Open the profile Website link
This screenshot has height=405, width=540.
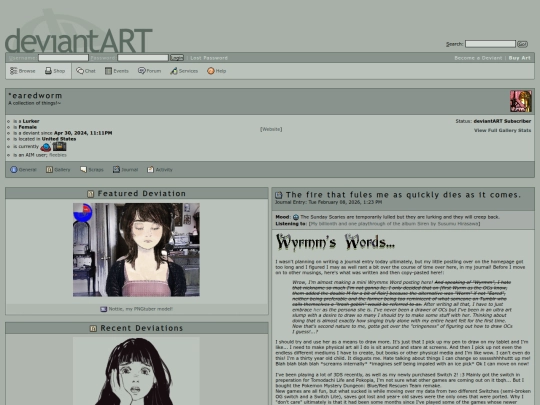click(271, 129)
